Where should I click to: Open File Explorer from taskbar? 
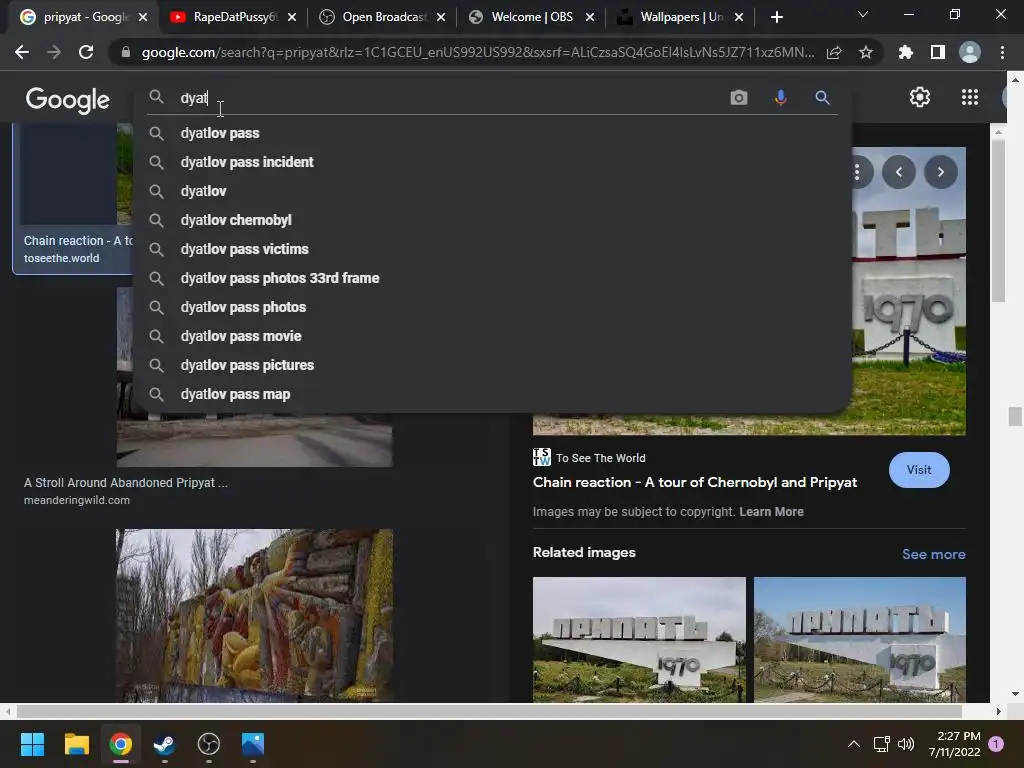click(76, 744)
